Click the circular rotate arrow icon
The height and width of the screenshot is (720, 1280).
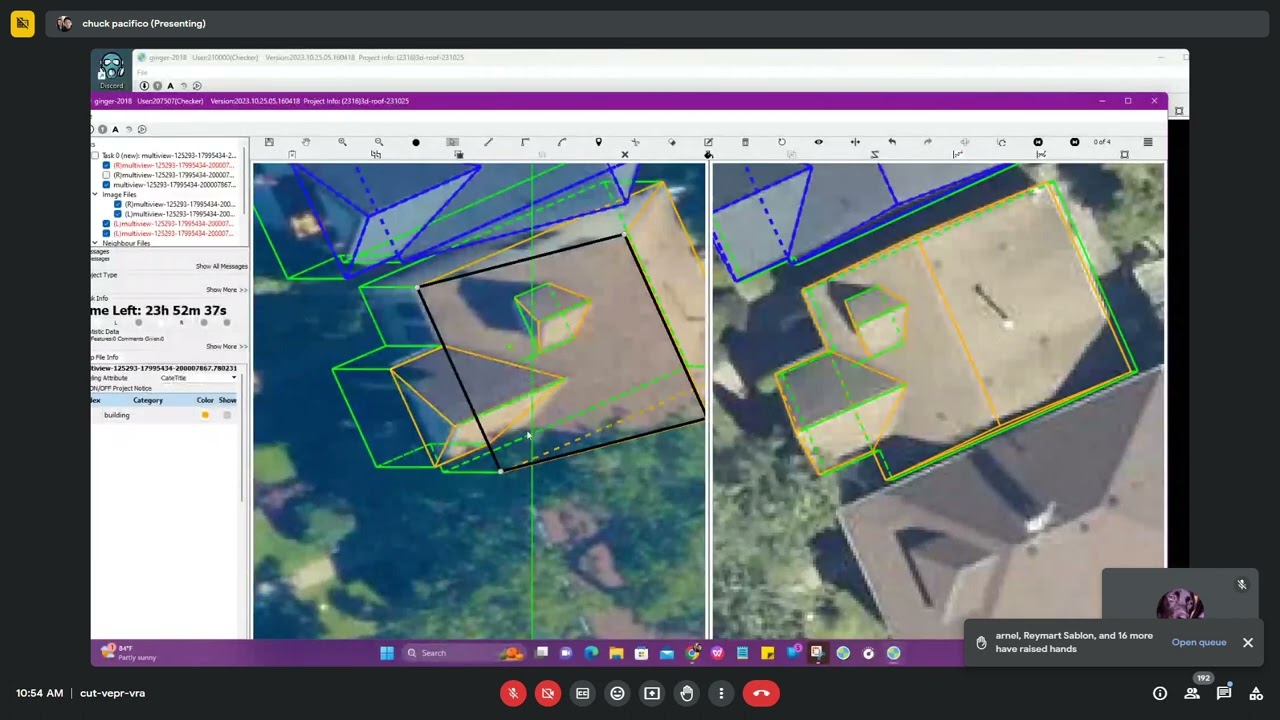[x=782, y=142]
